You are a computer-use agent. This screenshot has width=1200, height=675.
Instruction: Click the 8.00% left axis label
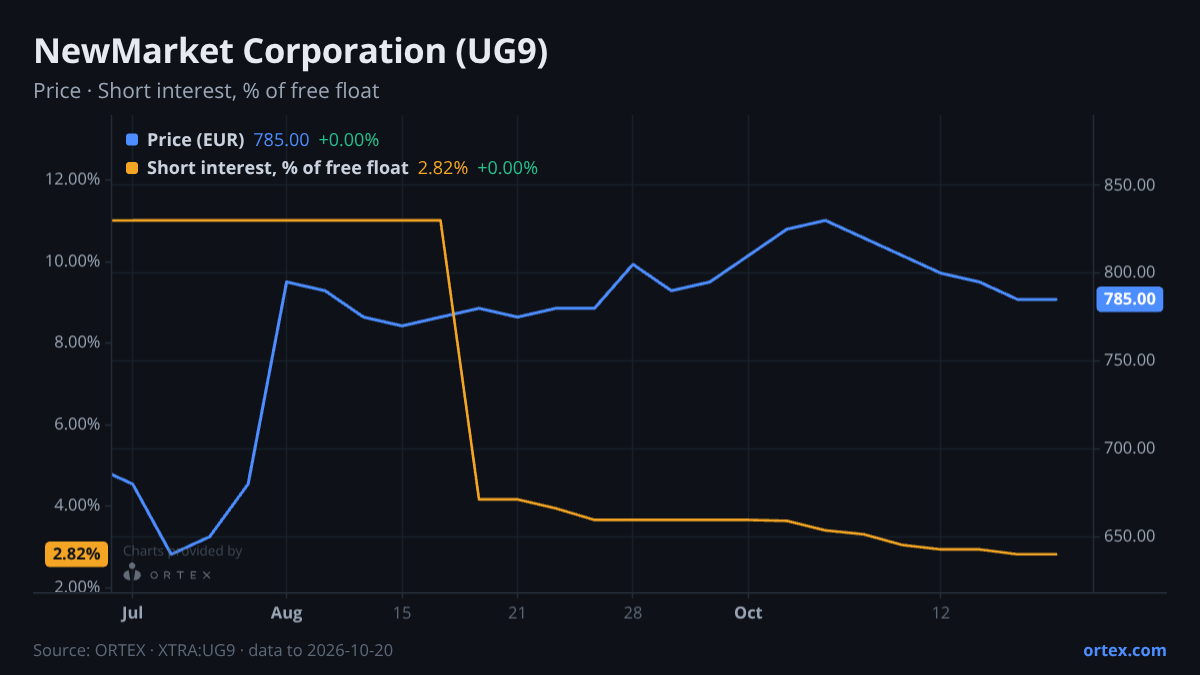(x=75, y=342)
